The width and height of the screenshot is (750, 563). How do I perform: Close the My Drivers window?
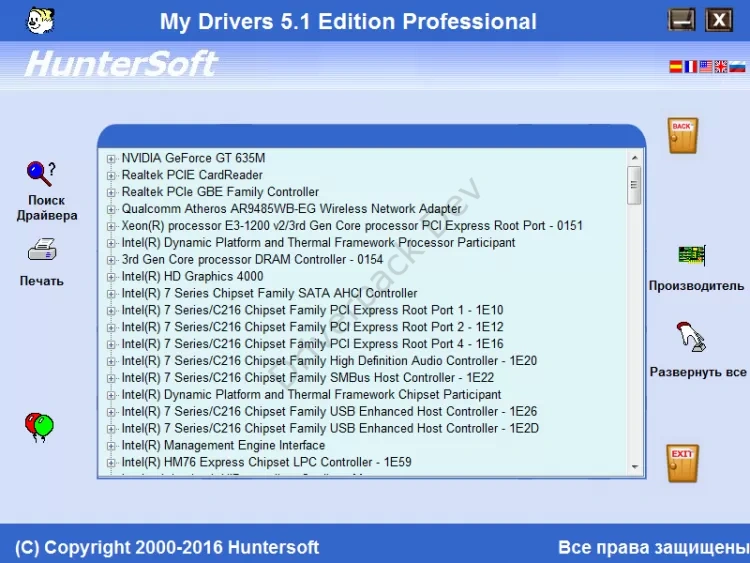(x=718, y=20)
